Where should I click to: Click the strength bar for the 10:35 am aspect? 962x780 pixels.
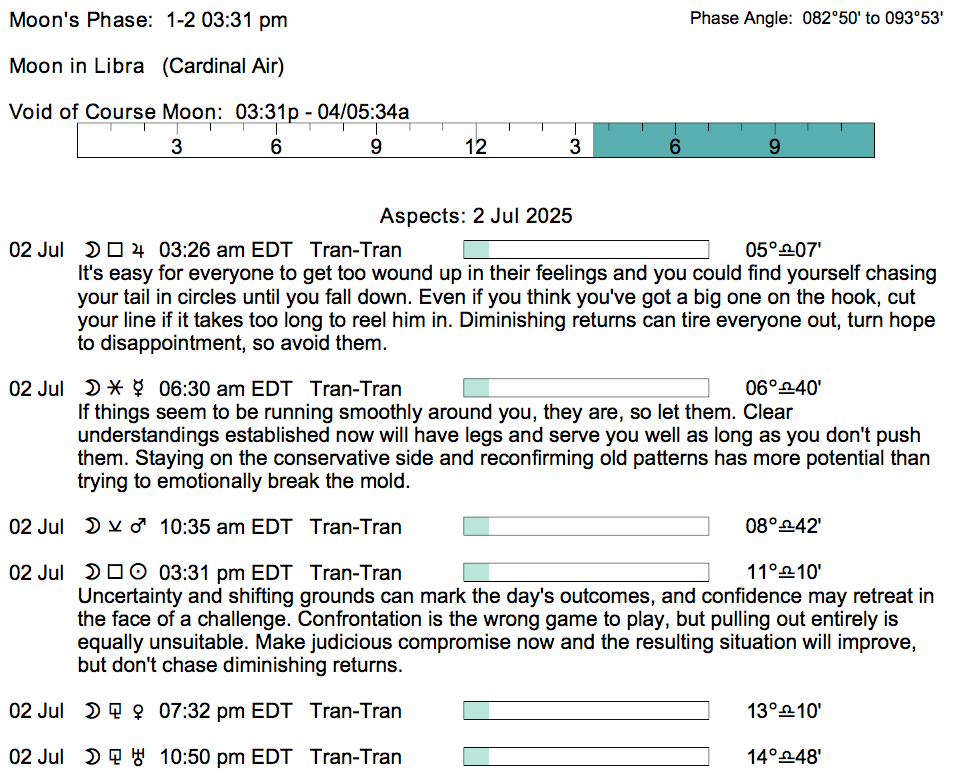(586, 526)
